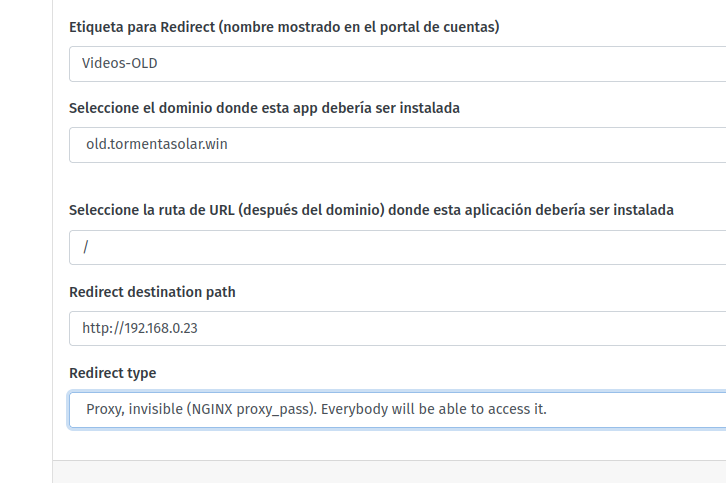The width and height of the screenshot is (726, 483).
Task: Open the domain dropdown showing old.tormentasolar.win
Action: (398, 145)
